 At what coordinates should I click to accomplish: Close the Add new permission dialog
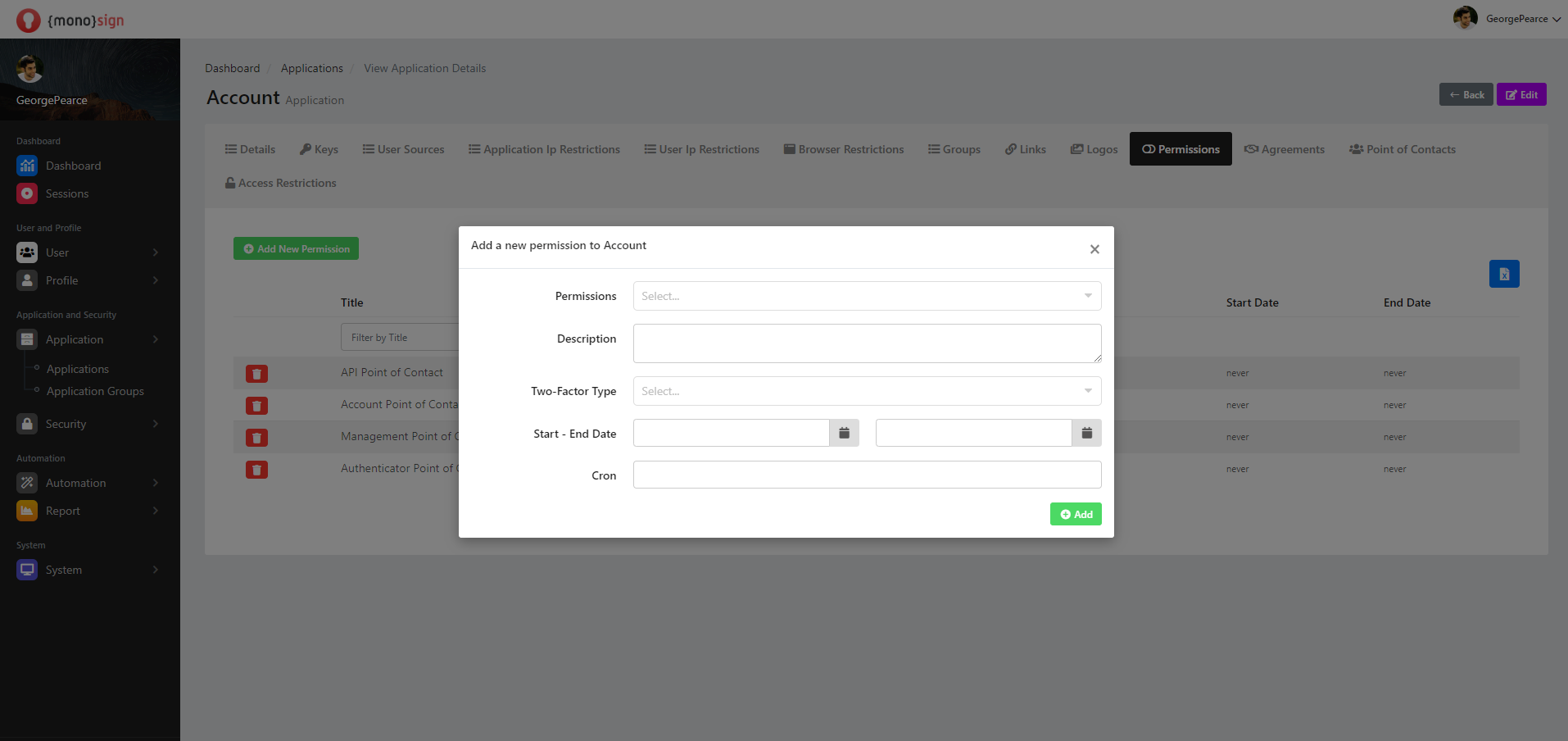coord(1094,249)
